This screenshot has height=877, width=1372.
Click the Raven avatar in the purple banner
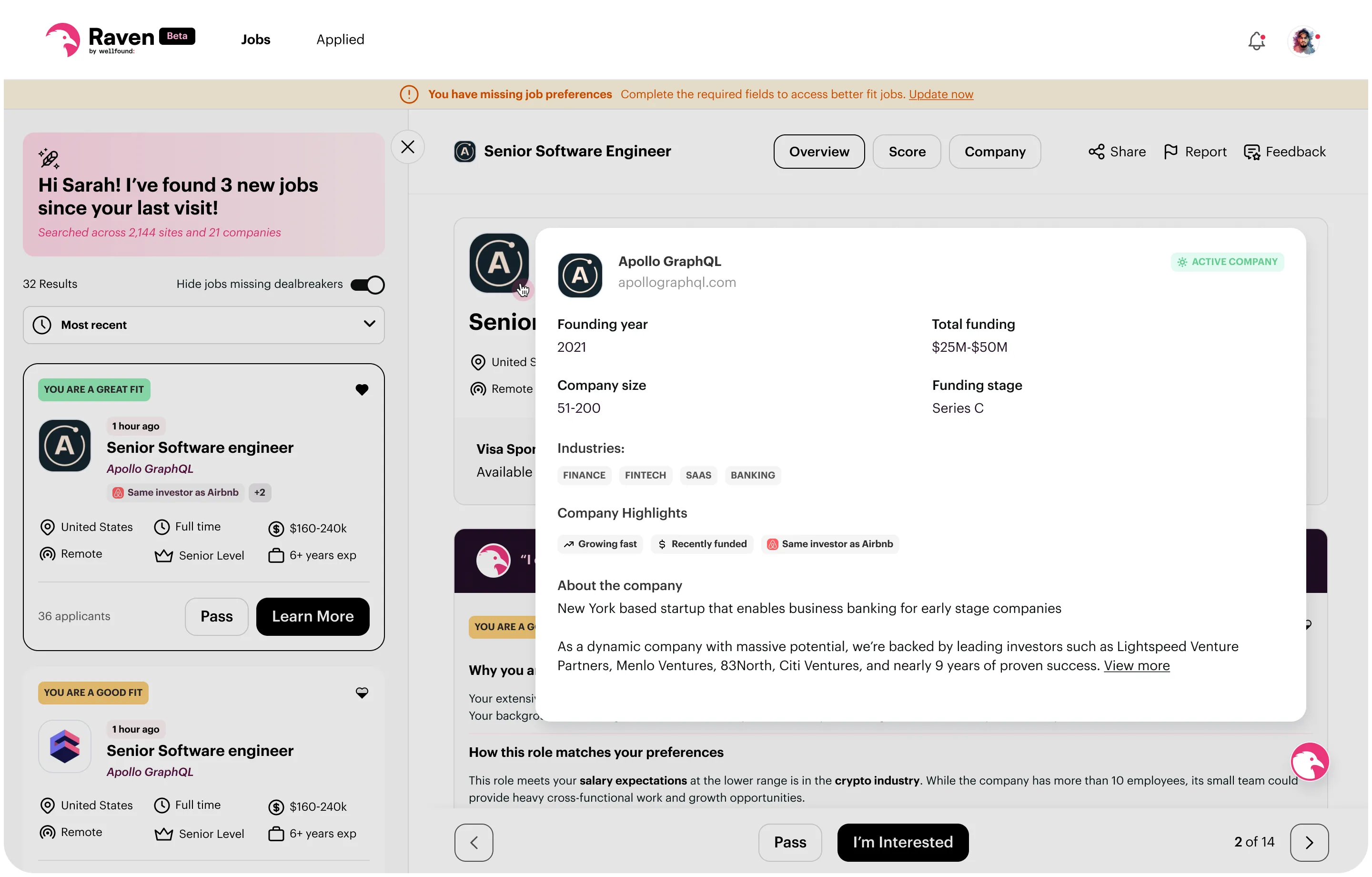[493, 561]
